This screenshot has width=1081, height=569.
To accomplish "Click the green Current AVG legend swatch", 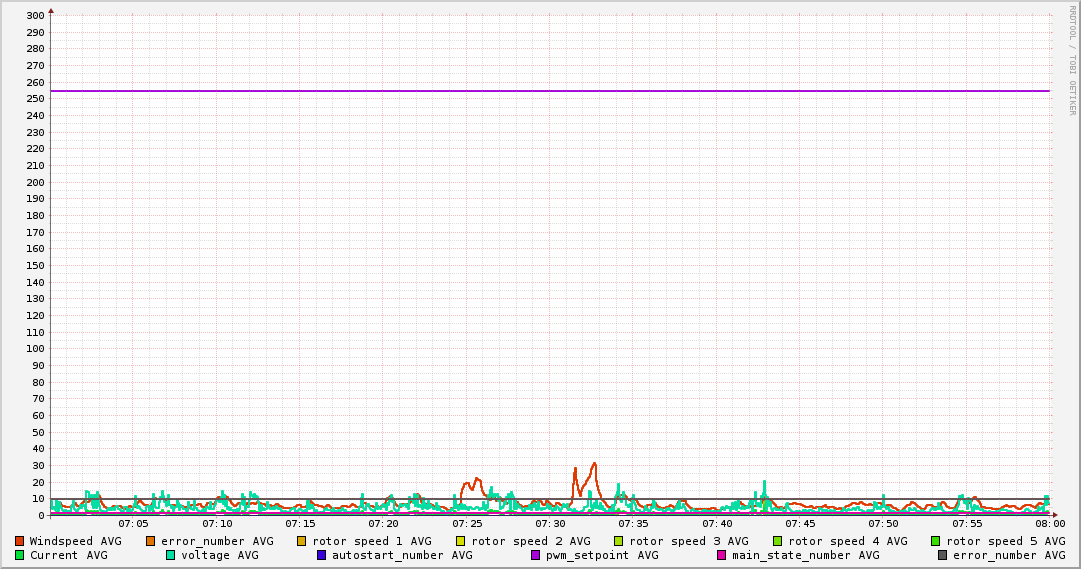I will (x=19, y=555).
